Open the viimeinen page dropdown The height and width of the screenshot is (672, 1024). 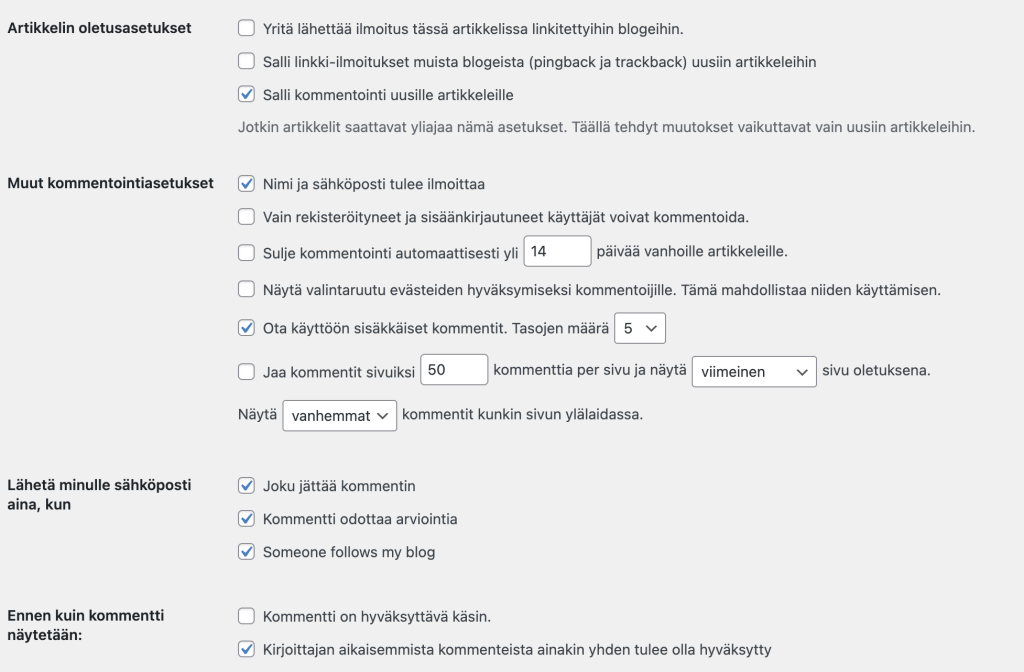[754, 371]
